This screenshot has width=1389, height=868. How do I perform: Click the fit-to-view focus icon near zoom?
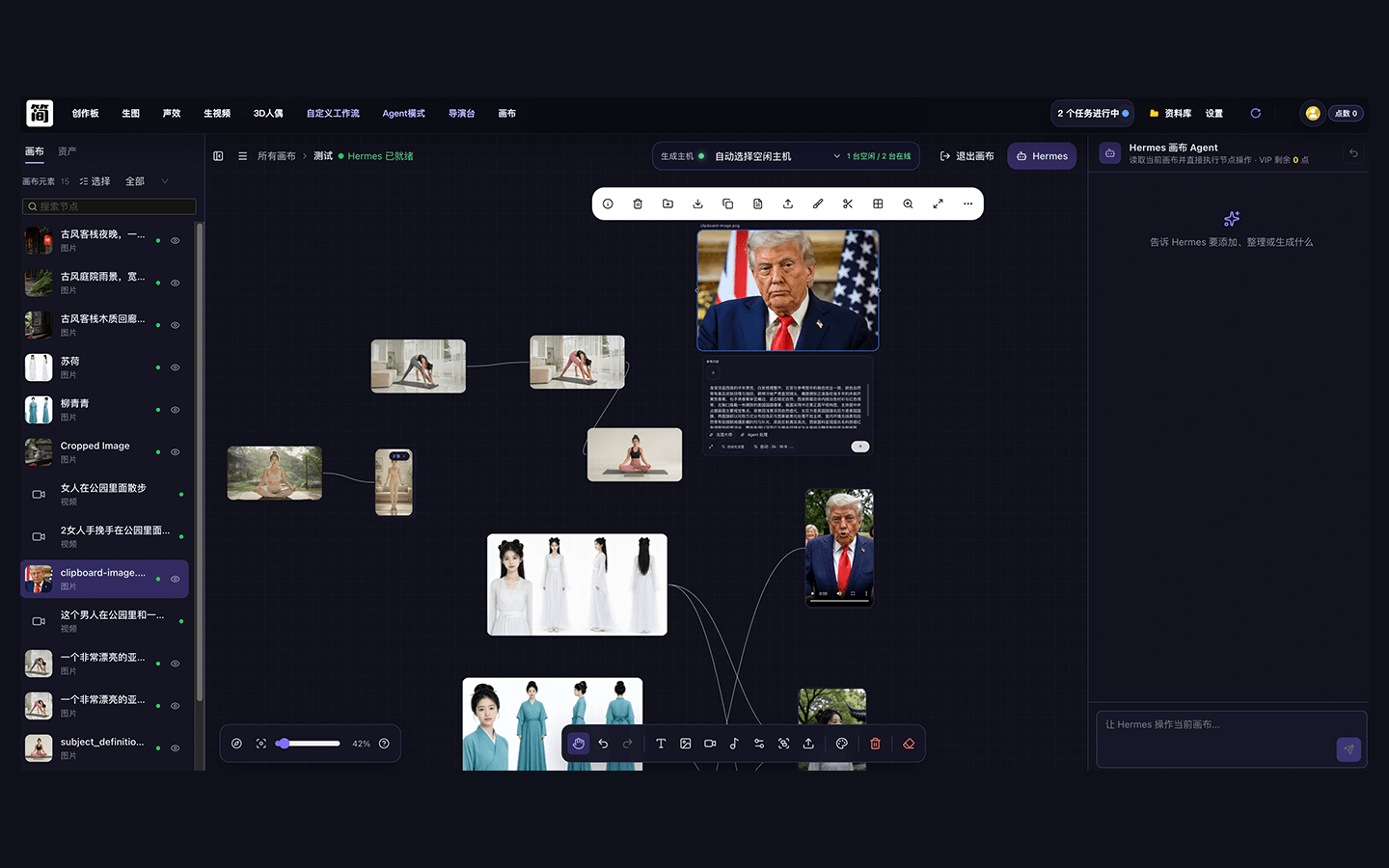point(261,744)
